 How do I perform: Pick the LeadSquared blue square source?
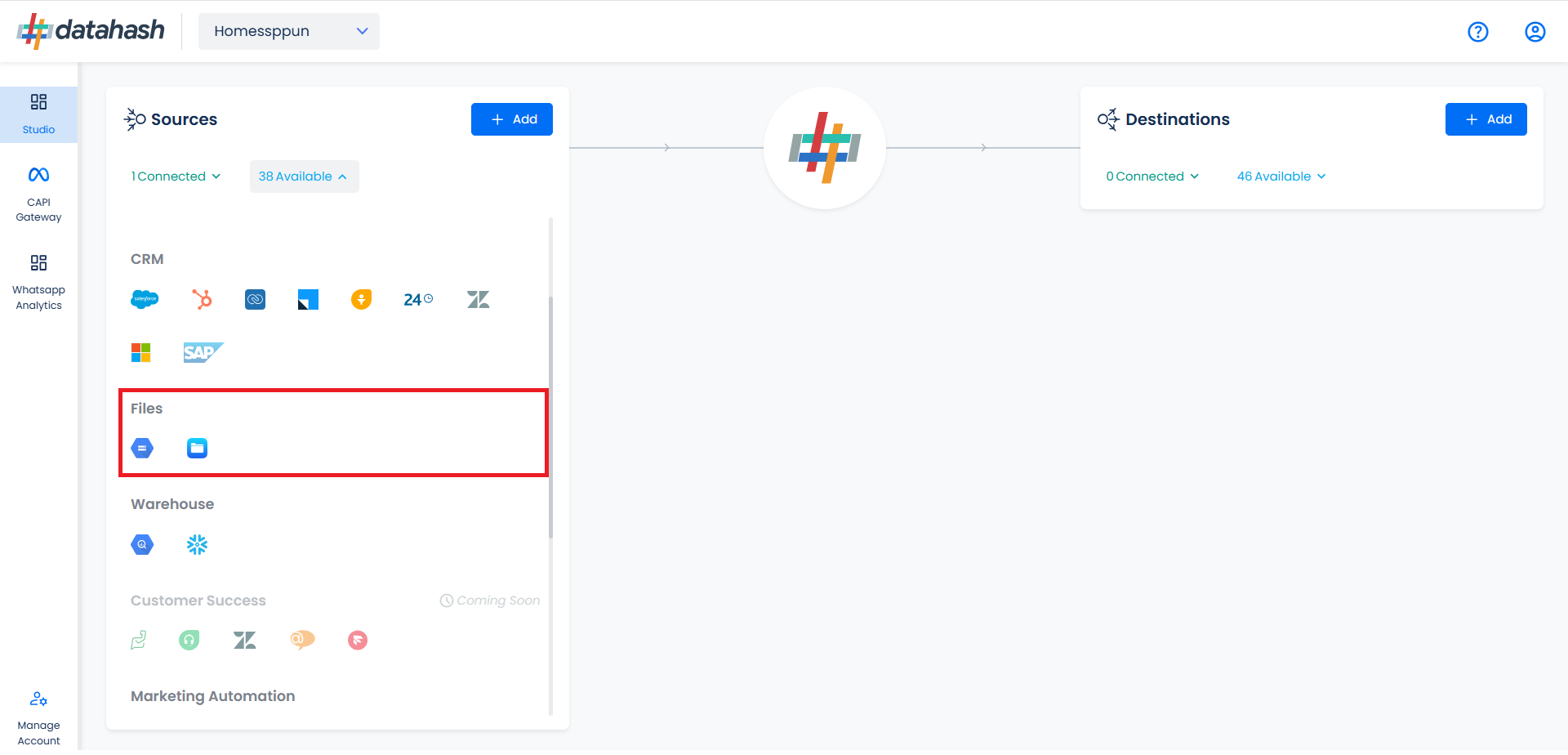(308, 300)
